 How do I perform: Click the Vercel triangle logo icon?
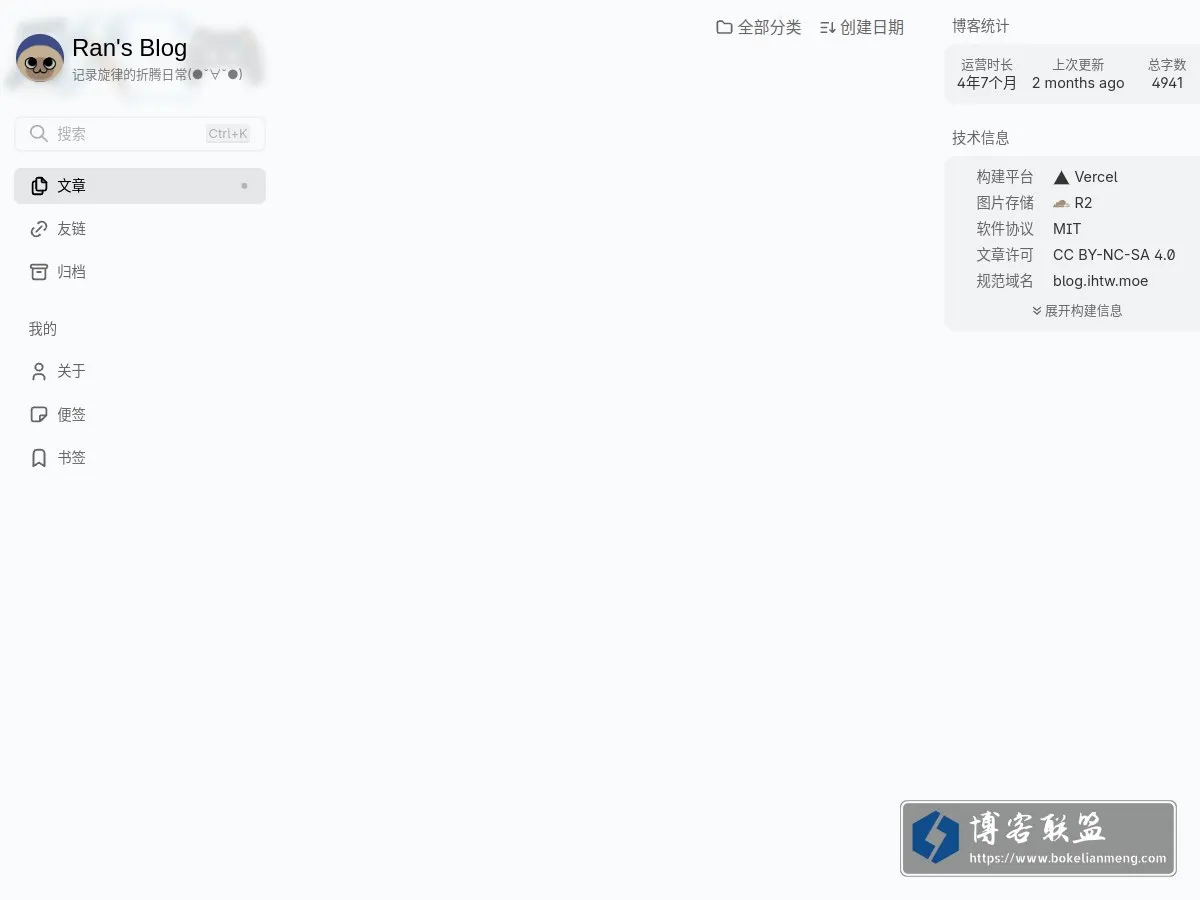click(1061, 177)
